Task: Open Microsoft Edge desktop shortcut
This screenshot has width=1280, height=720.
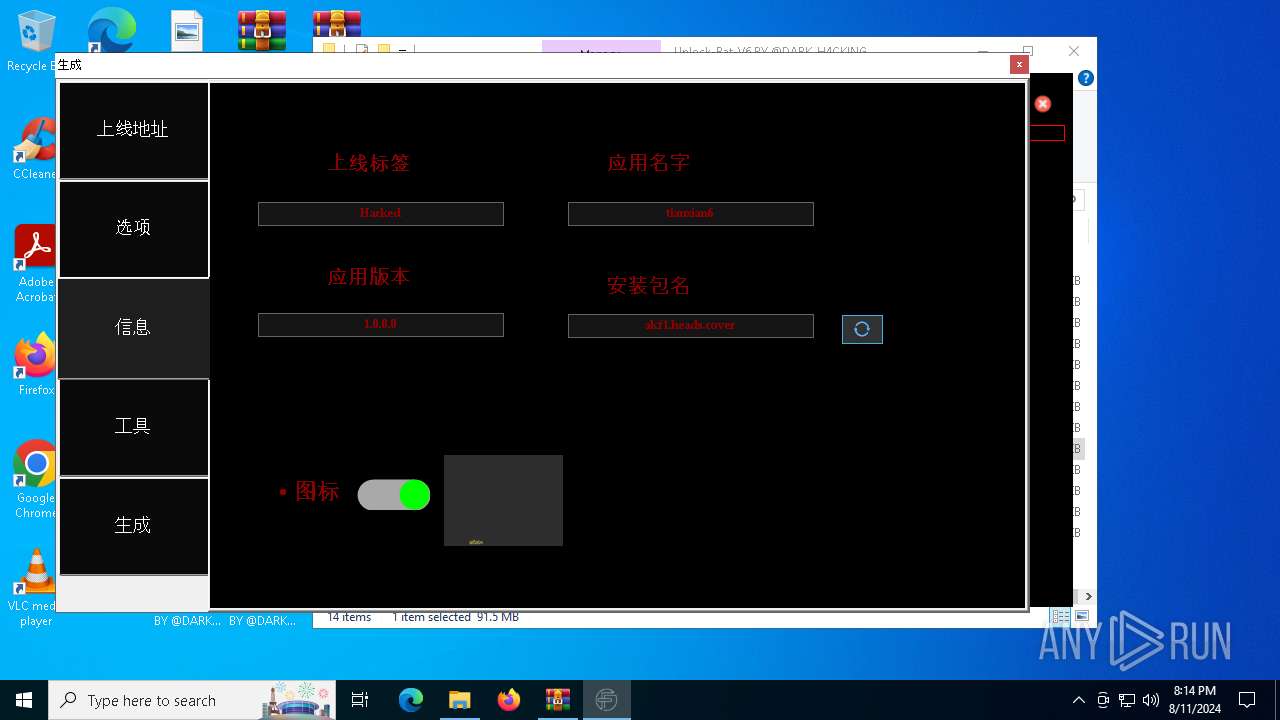Action: point(111,30)
